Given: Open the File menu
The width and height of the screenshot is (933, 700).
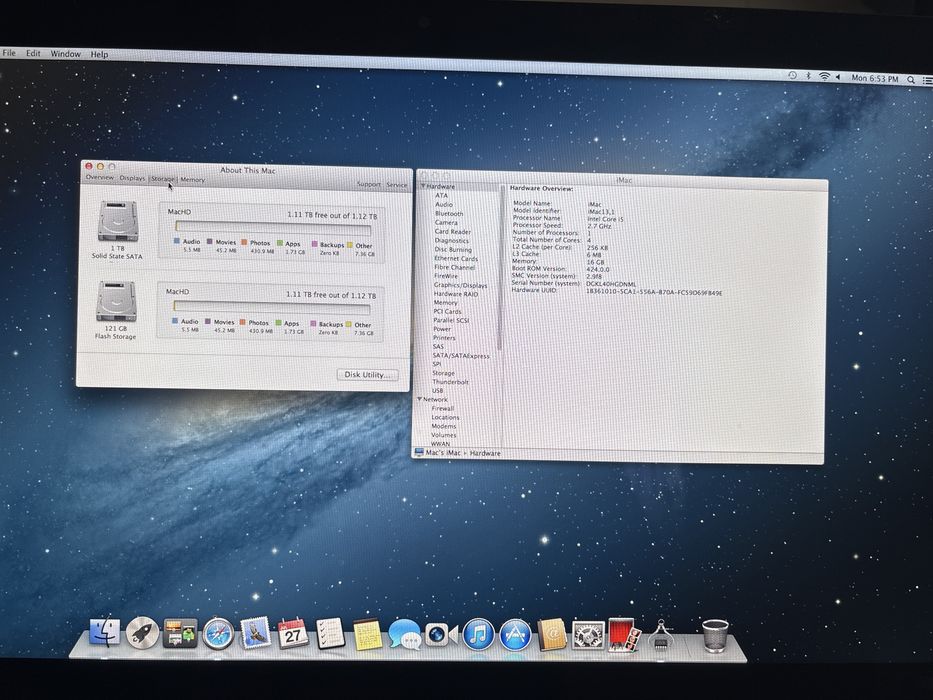Looking at the screenshot, I should click(9, 52).
